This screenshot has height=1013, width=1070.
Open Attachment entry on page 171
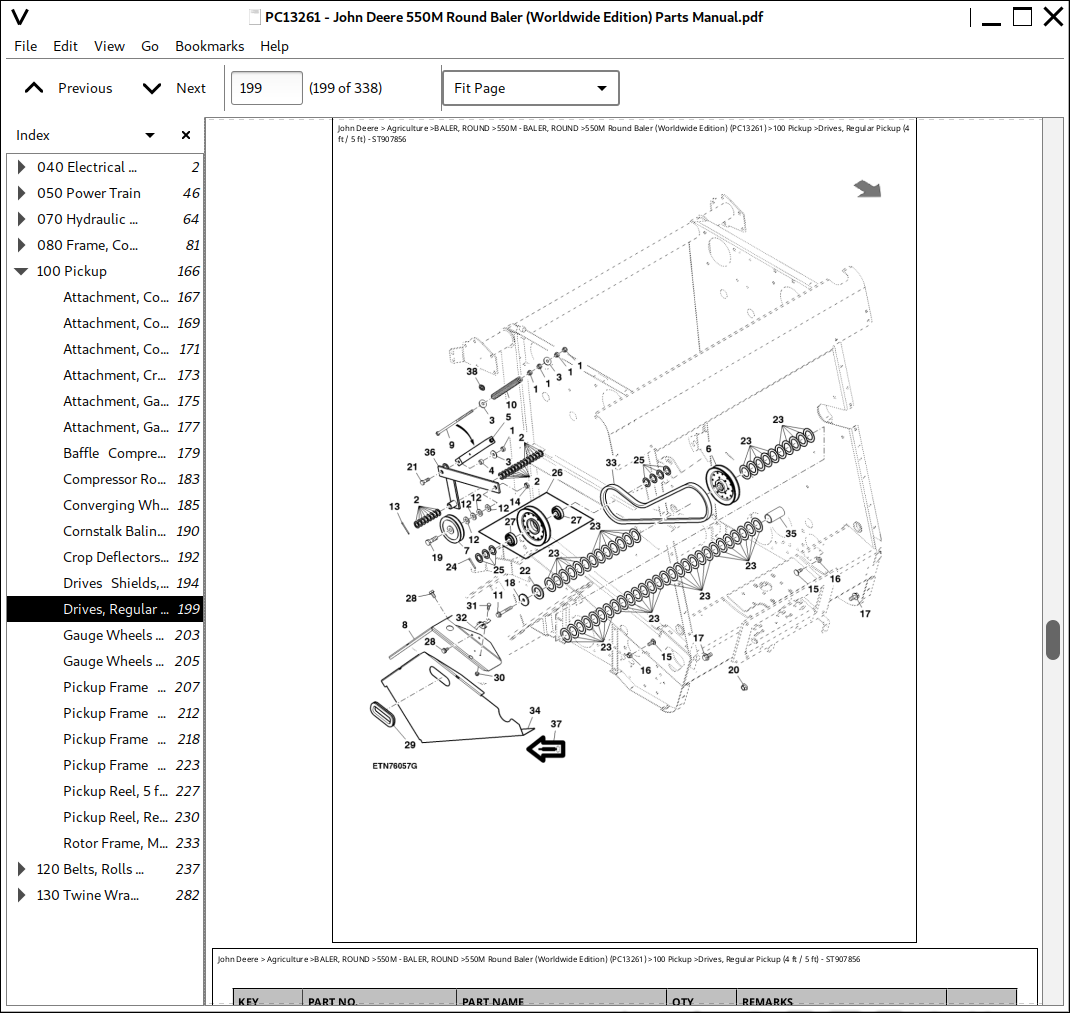pos(105,349)
